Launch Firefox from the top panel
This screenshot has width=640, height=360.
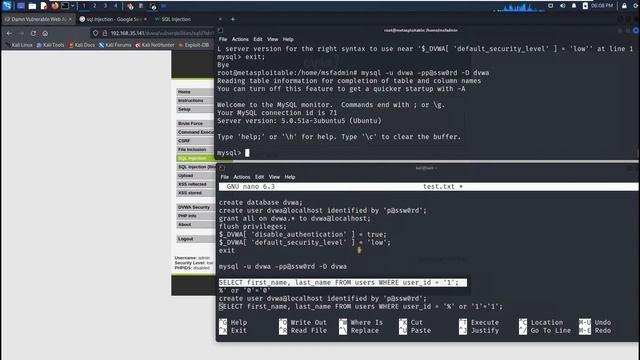coord(55,6)
